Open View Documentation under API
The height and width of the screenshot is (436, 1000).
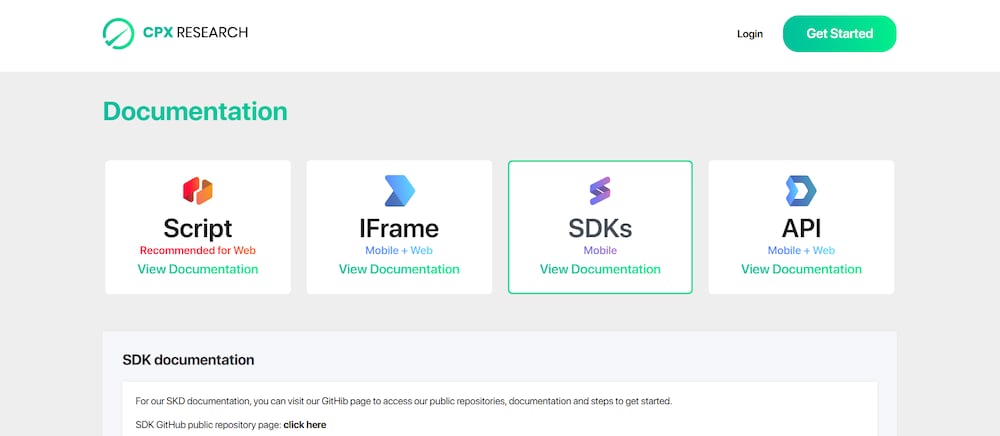point(801,269)
